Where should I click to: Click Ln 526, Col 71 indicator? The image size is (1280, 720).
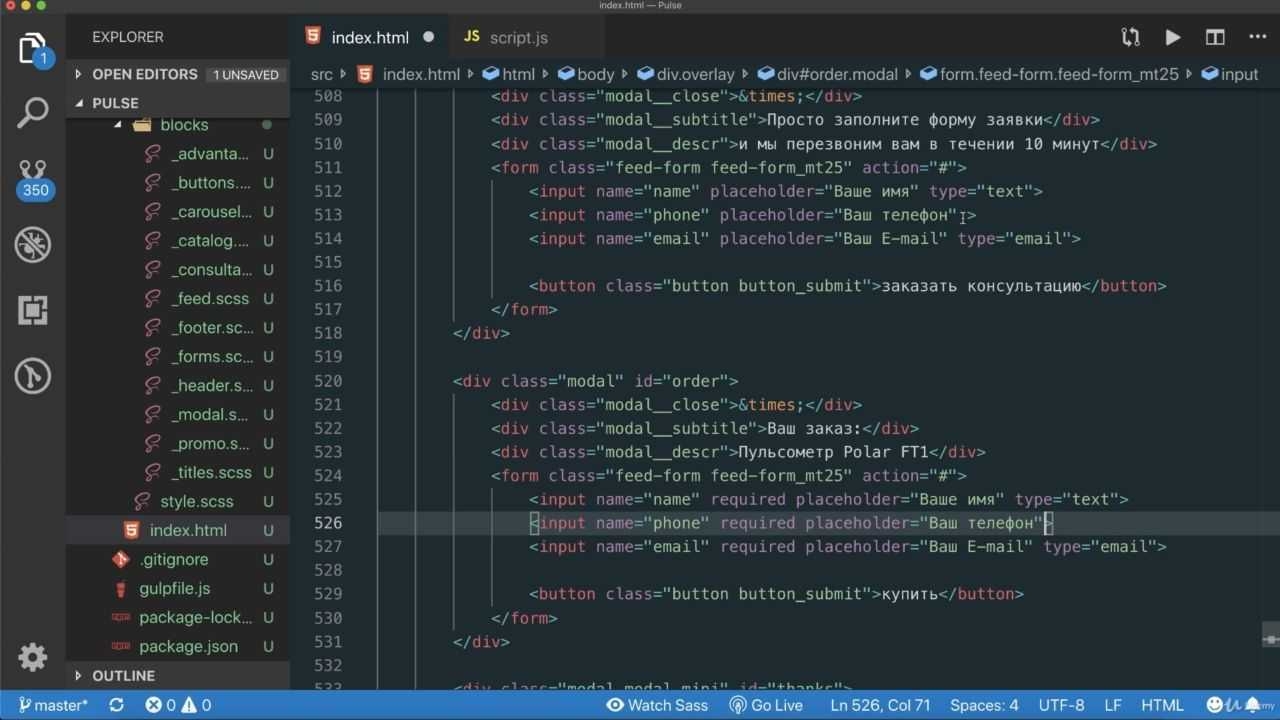pos(881,705)
